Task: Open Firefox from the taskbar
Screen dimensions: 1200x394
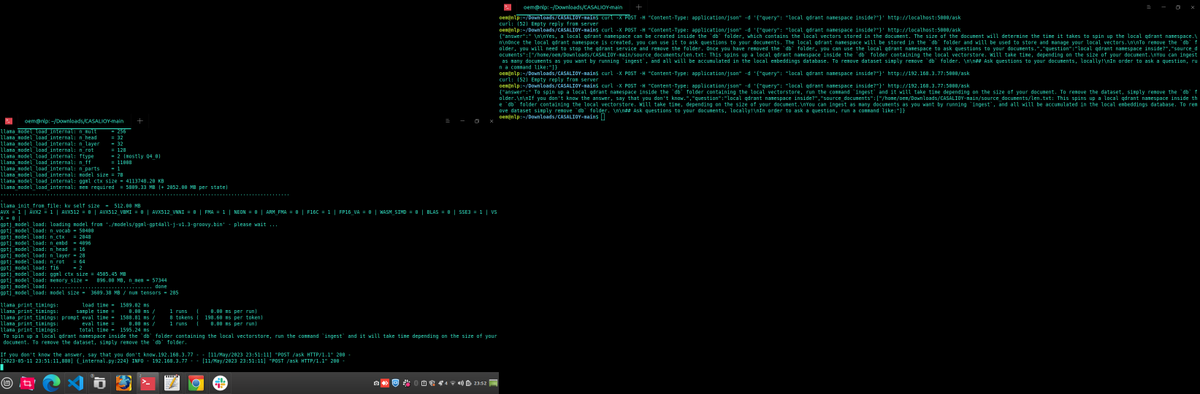Action: (123, 383)
